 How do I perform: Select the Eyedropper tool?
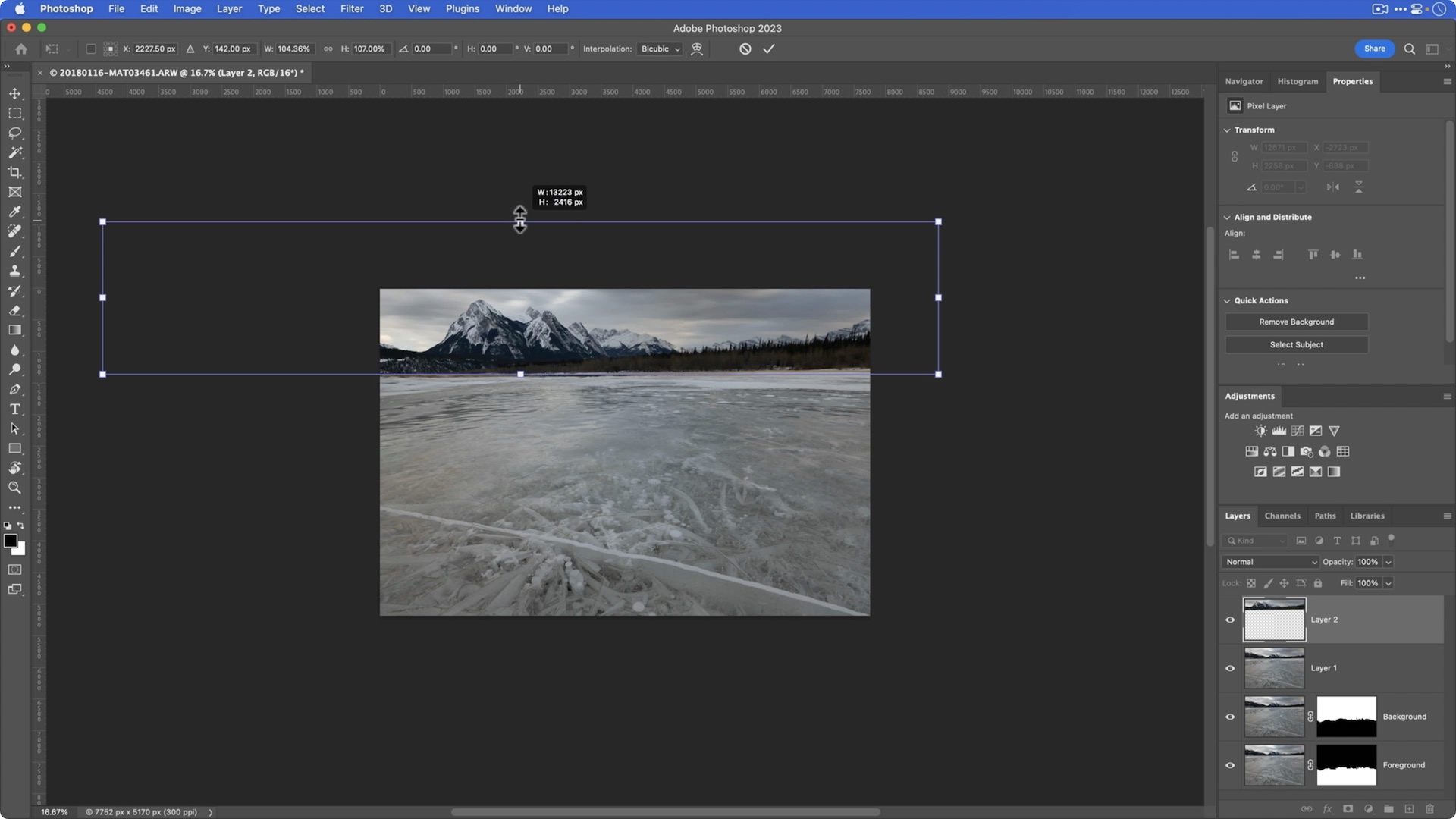[x=14, y=212]
